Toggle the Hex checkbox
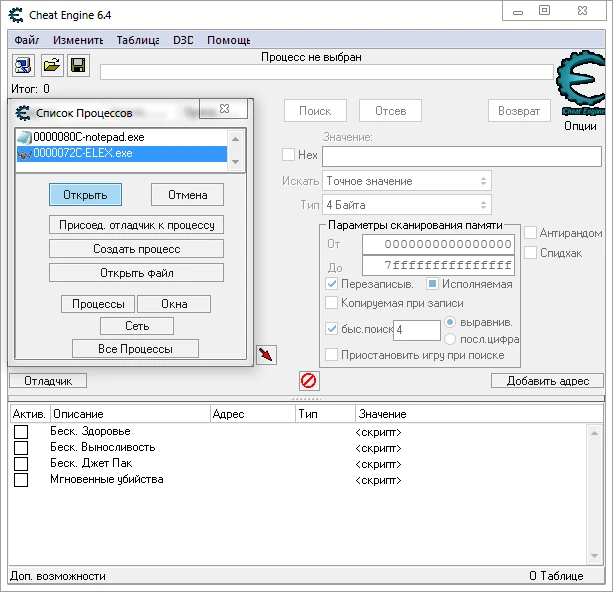Viewport: 613px width, 592px height. pos(289,154)
